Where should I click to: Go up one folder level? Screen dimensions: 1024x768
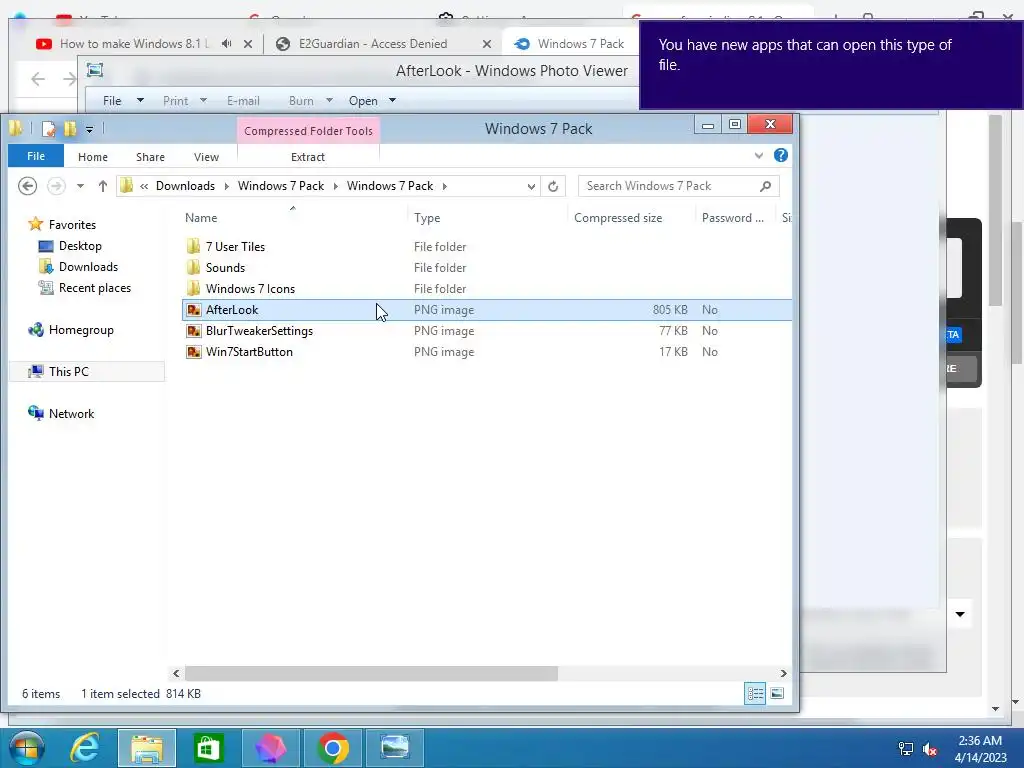103,186
